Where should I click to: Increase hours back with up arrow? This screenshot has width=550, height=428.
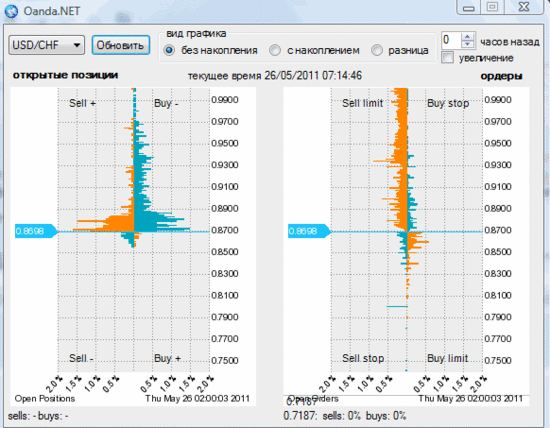(467, 36)
